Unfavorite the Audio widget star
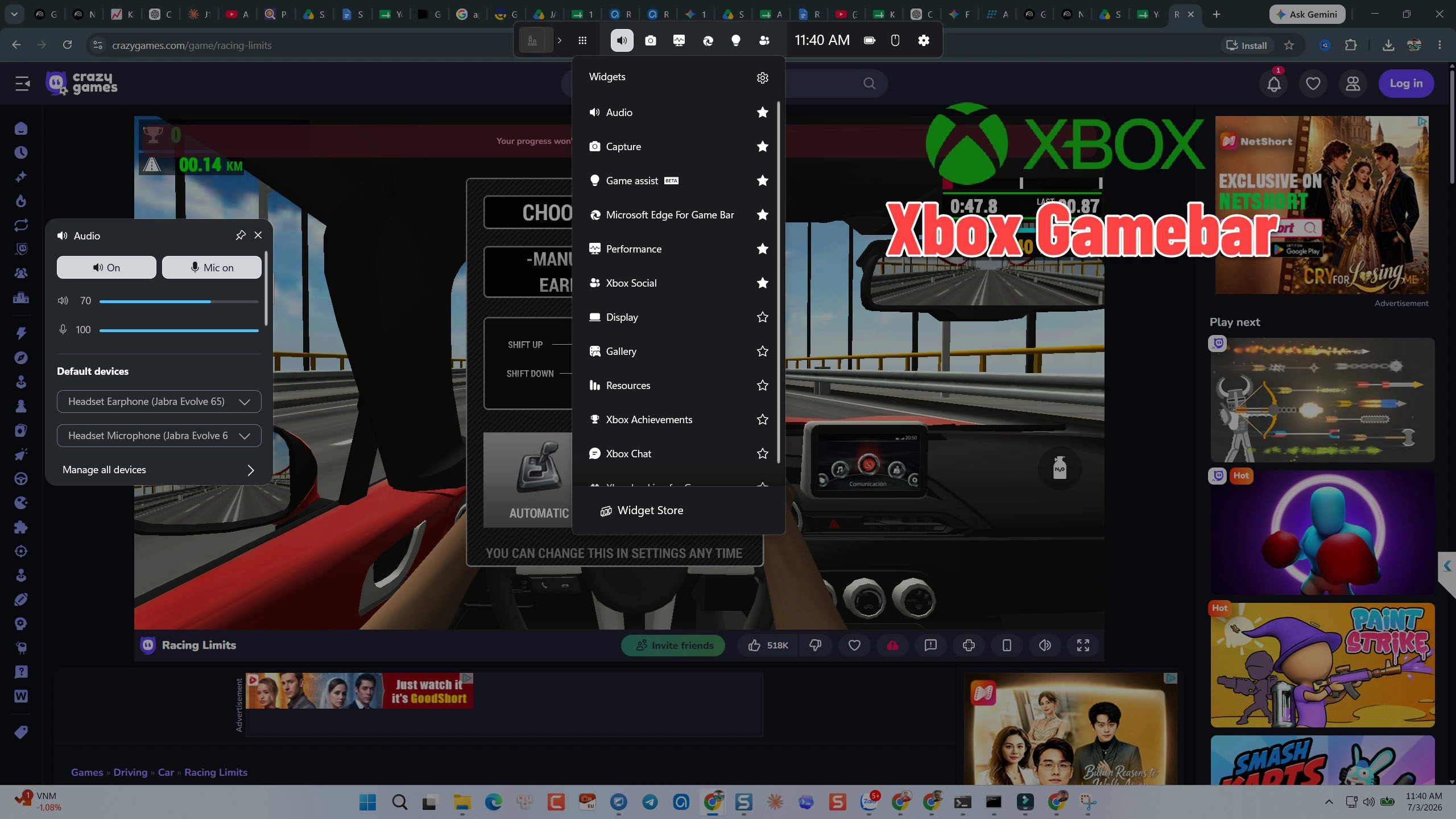Viewport: 1456px width, 819px height. pos(763,113)
